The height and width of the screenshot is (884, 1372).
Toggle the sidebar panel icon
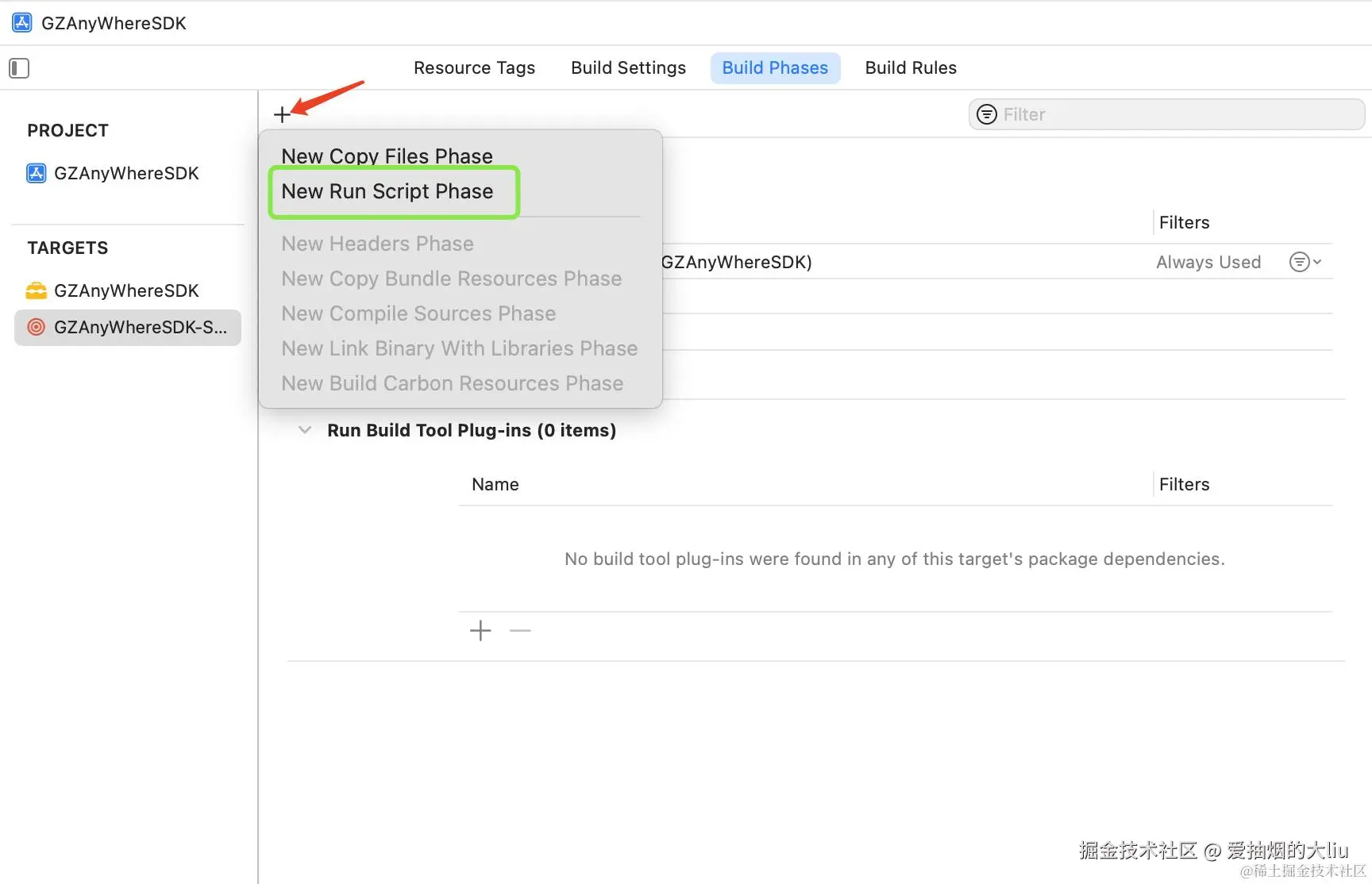pyautogui.click(x=19, y=68)
